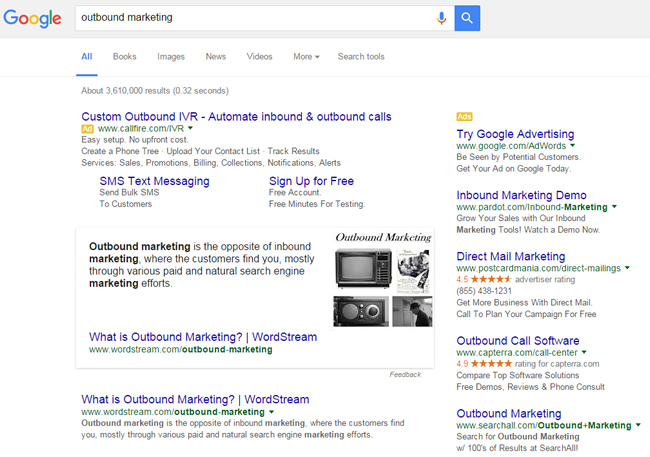
Task: Click the vintage television thumbnail
Action: [363, 268]
